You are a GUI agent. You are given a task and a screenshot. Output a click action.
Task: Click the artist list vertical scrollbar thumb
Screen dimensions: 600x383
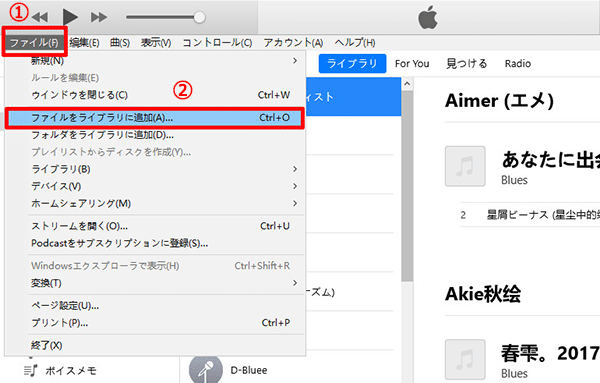tap(407, 186)
